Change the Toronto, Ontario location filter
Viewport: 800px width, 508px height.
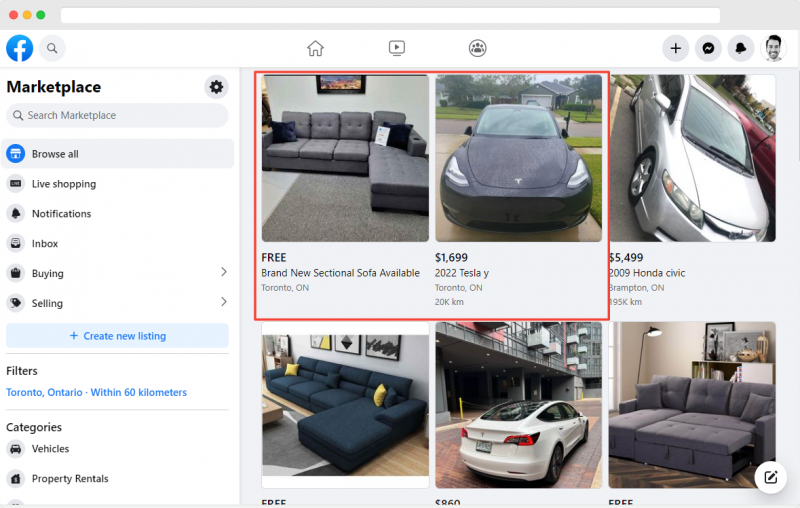click(x=96, y=392)
